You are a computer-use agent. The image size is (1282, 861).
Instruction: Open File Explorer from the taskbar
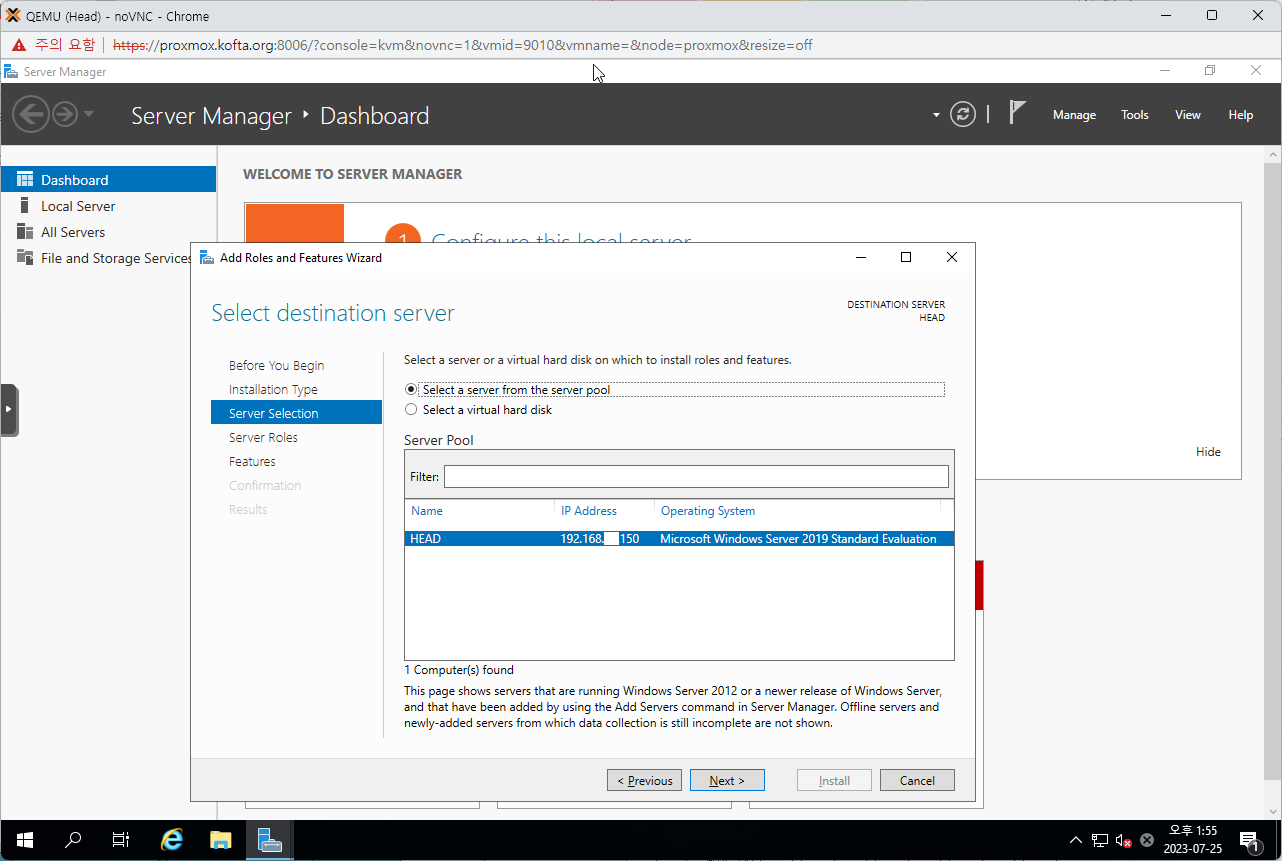tap(221, 840)
